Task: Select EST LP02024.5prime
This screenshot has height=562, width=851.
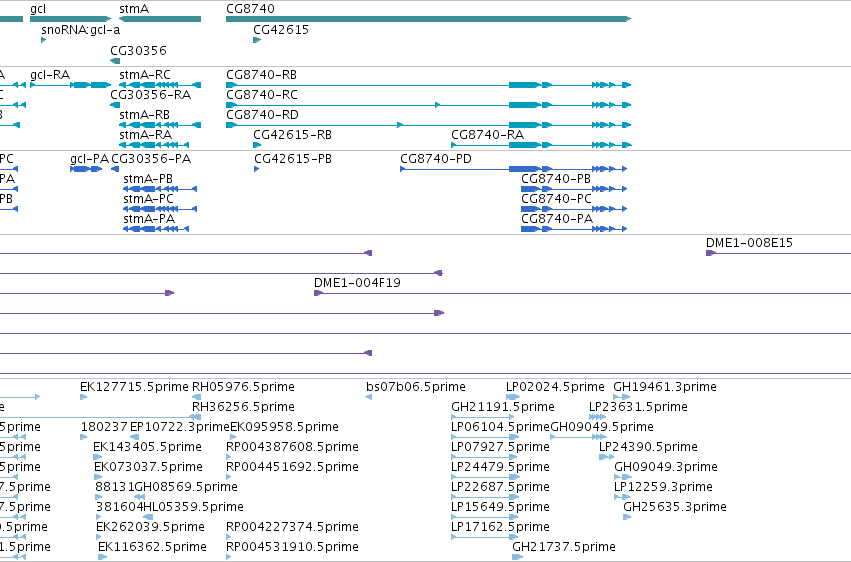Action: pyautogui.click(x=555, y=387)
